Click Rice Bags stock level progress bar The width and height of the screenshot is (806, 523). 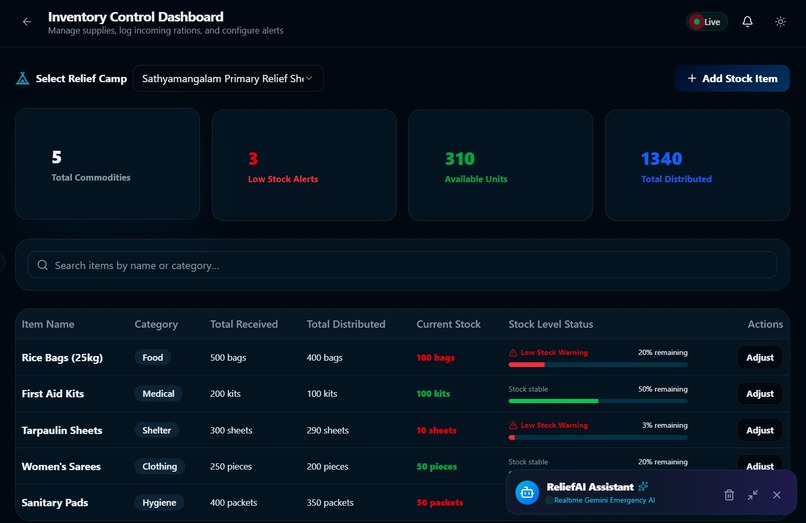[598, 365]
